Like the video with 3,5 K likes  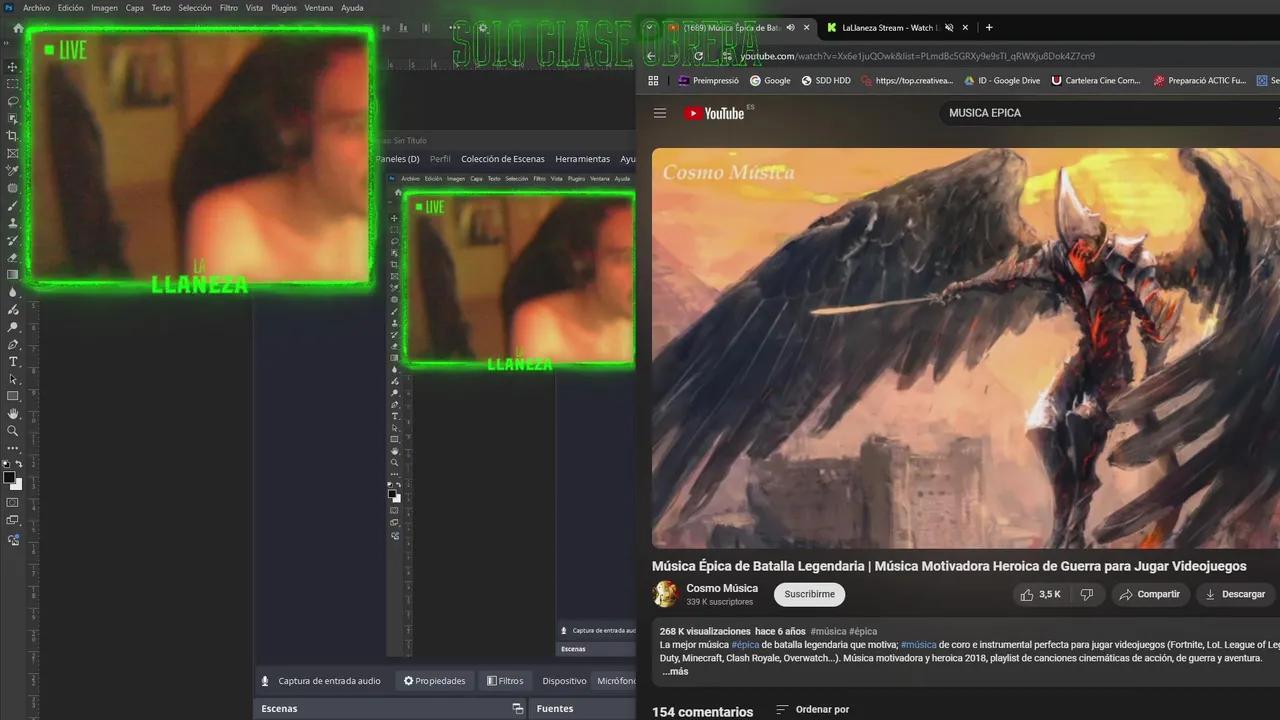(1040, 594)
